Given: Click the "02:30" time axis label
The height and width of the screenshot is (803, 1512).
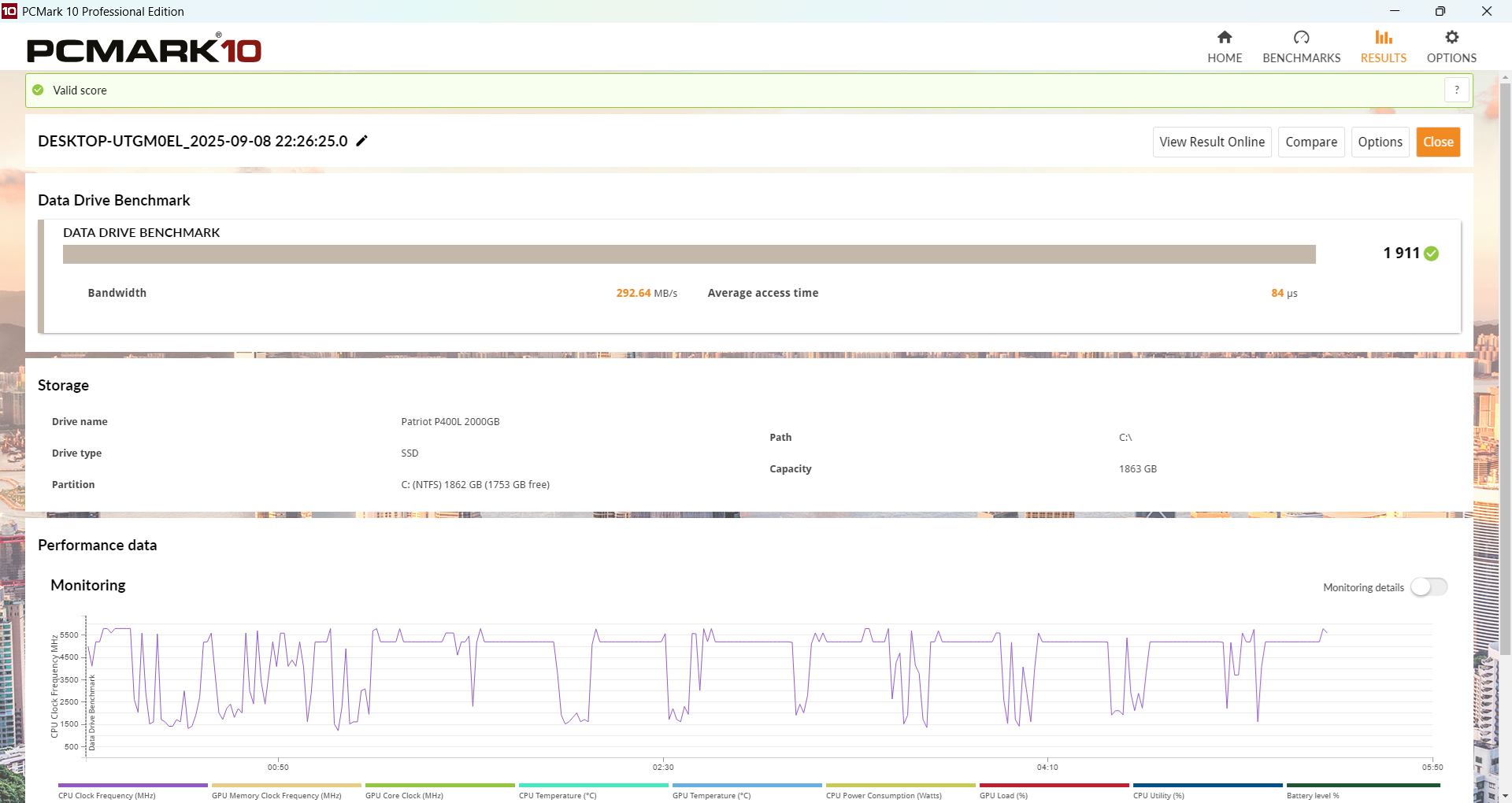Looking at the screenshot, I should pyautogui.click(x=663, y=767).
